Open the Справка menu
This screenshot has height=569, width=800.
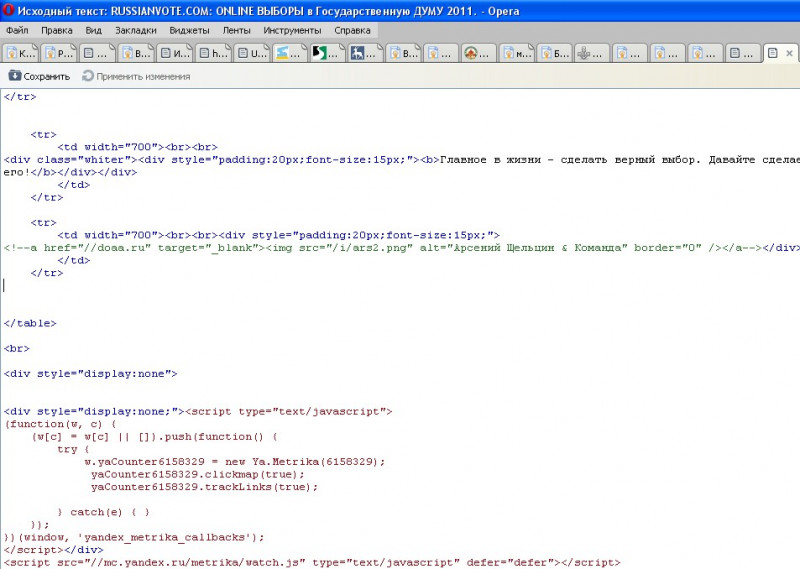point(352,30)
